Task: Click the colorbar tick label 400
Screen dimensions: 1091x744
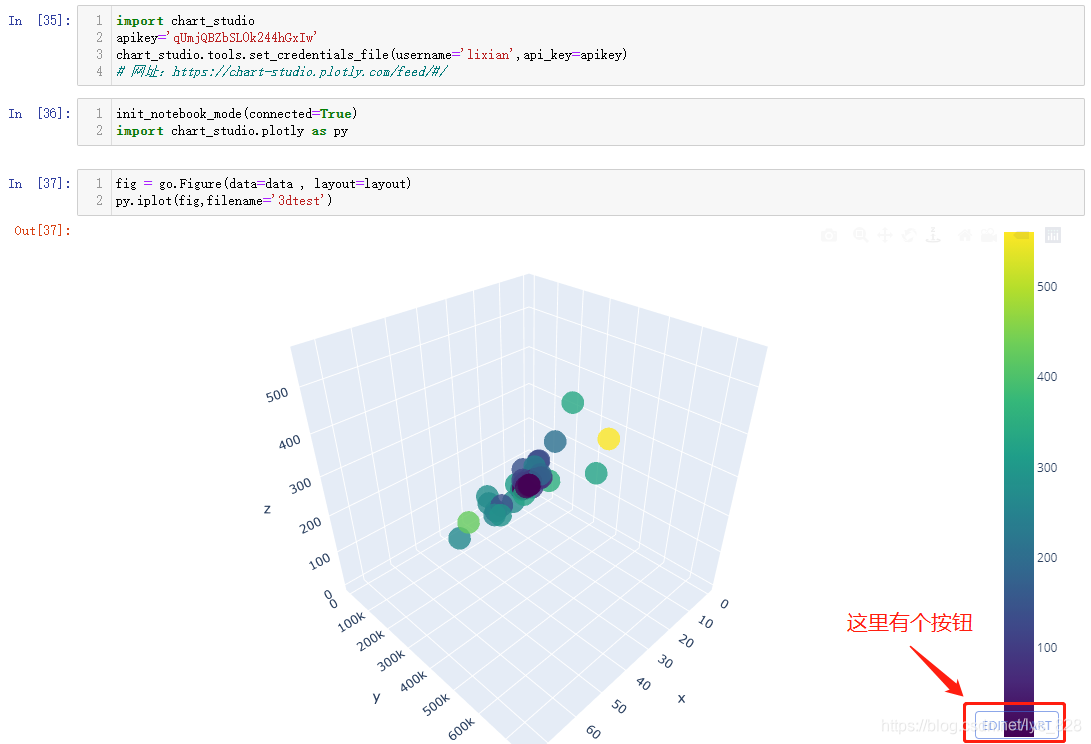Action: point(1046,377)
